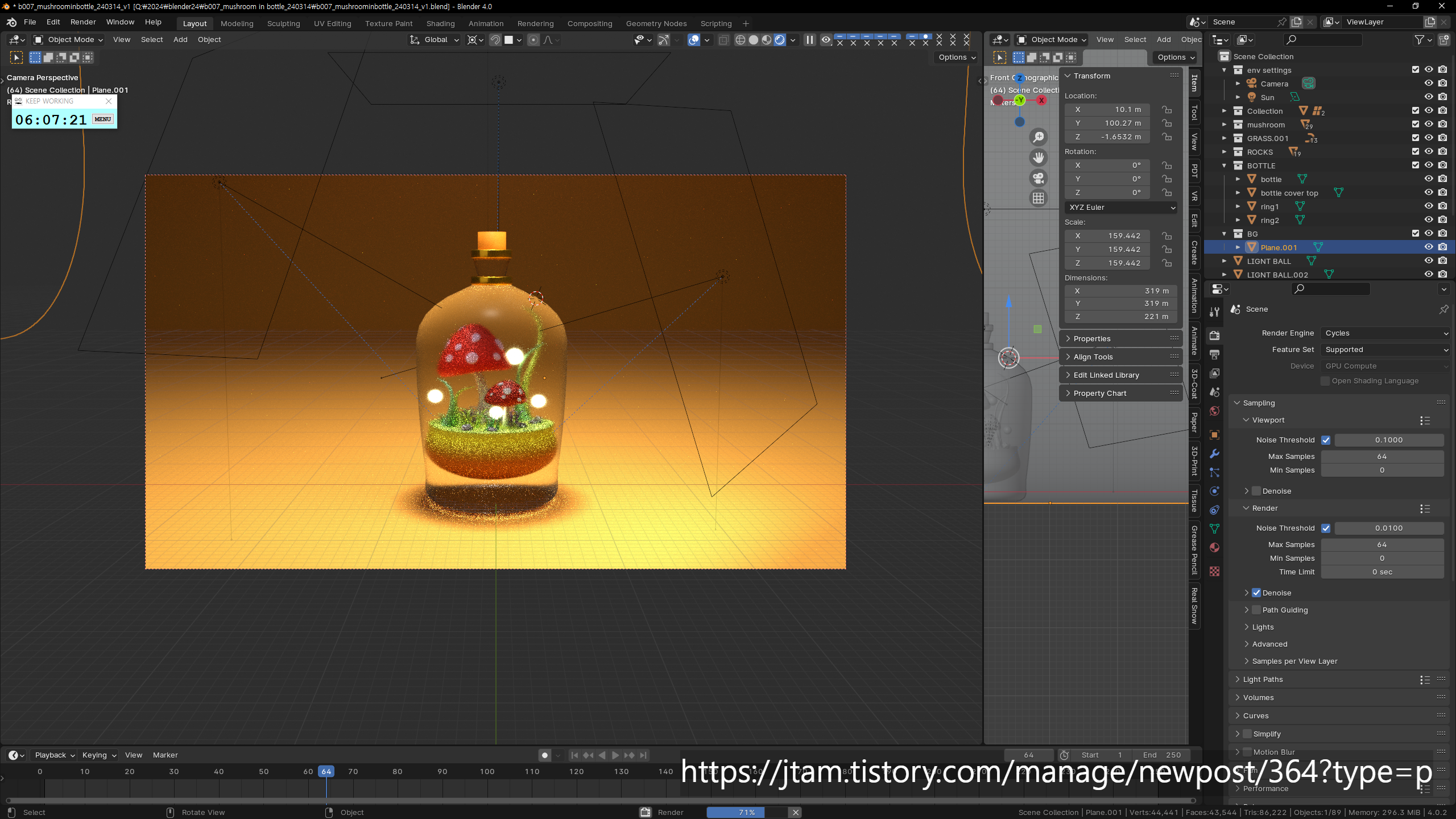Screen dimensions: 1456x819
Task: Click the Blender logo menu icon
Action: pyautogui.click(x=11, y=22)
